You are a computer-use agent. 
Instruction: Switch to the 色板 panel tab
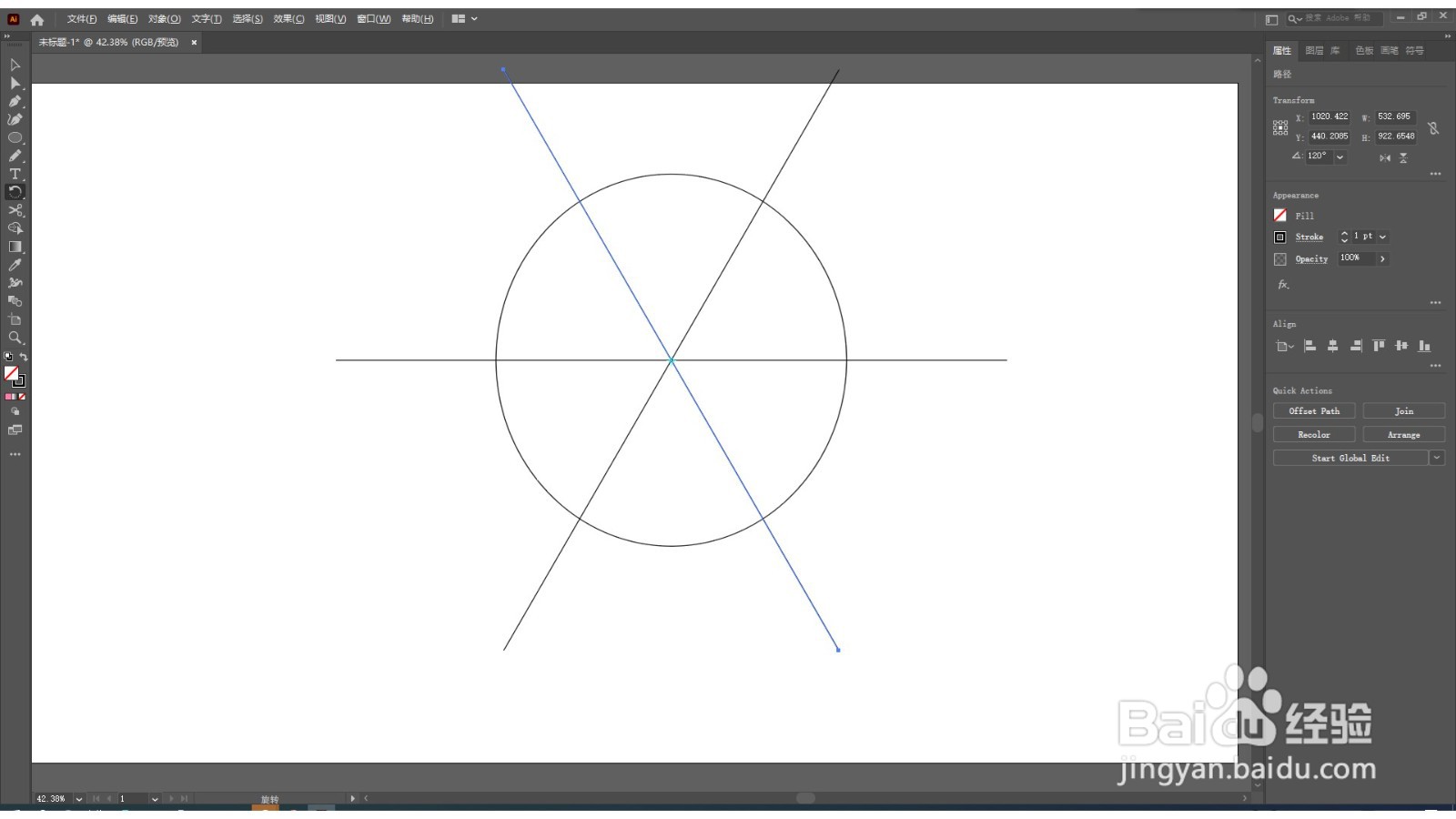(x=1364, y=51)
